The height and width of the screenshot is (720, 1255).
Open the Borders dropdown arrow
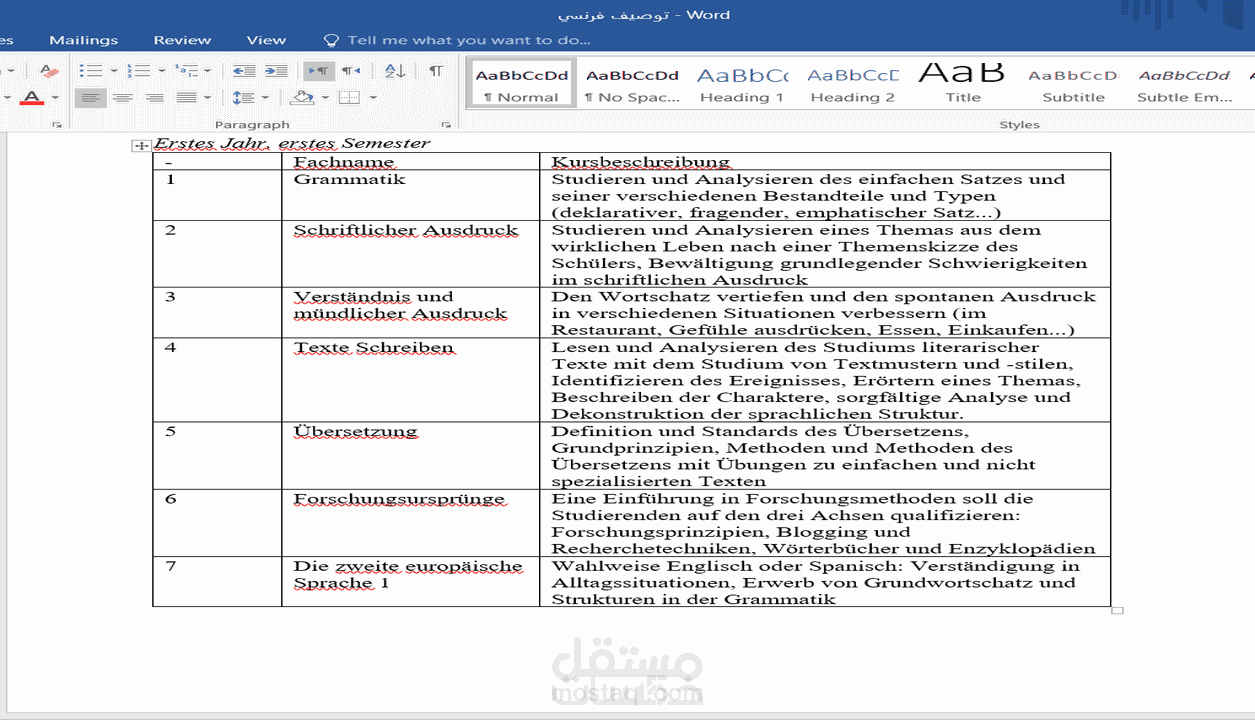(x=373, y=98)
